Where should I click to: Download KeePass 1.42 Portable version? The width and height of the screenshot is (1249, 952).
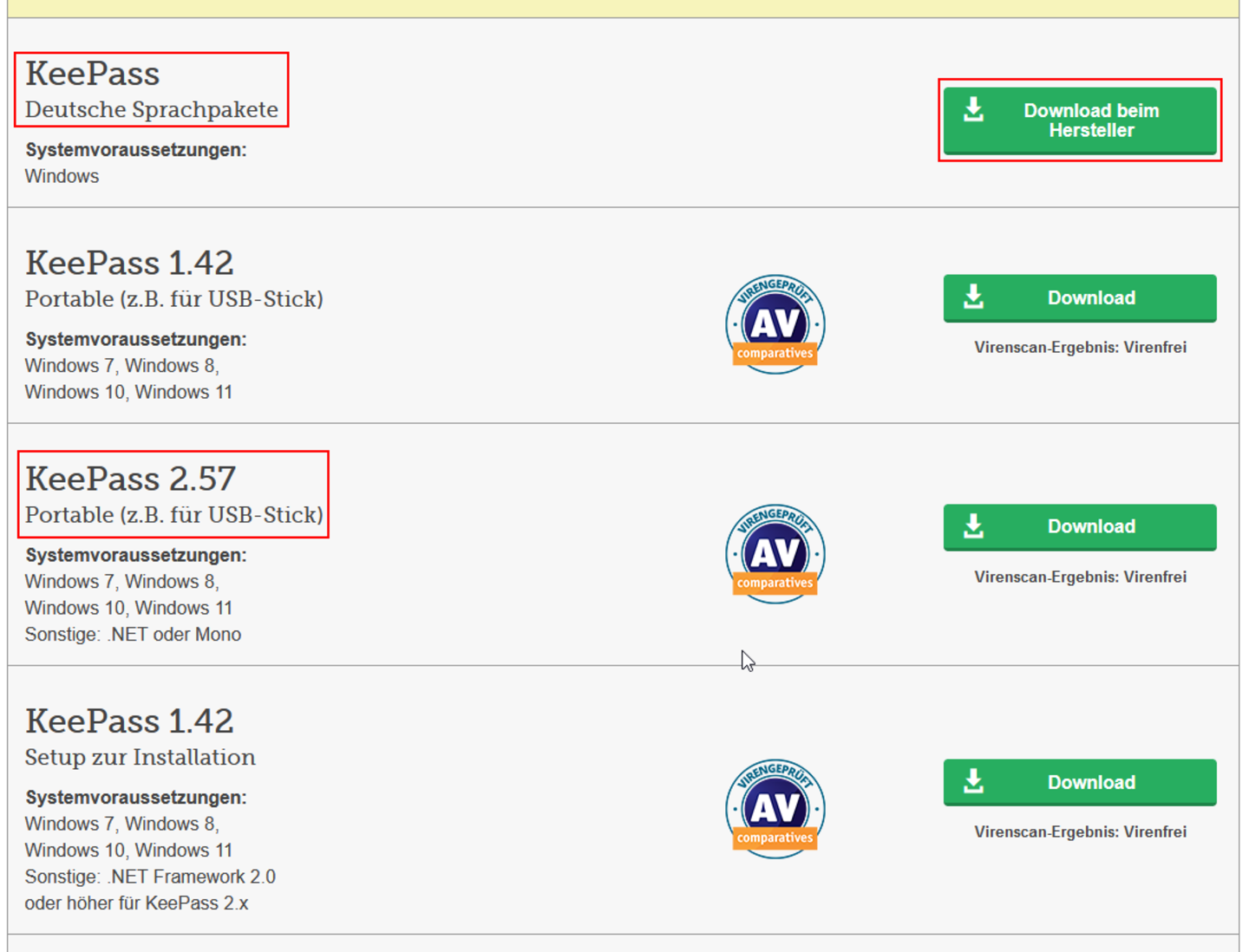[x=1080, y=298]
